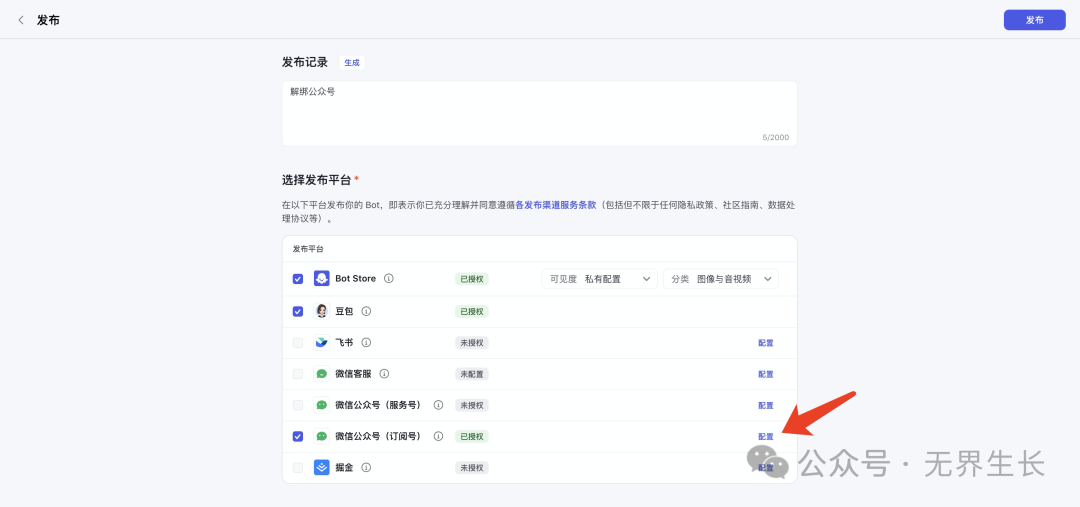Image resolution: width=1080 pixels, height=507 pixels.
Task: Tick the 微信客服 checkbox
Action: coord(298,374)
